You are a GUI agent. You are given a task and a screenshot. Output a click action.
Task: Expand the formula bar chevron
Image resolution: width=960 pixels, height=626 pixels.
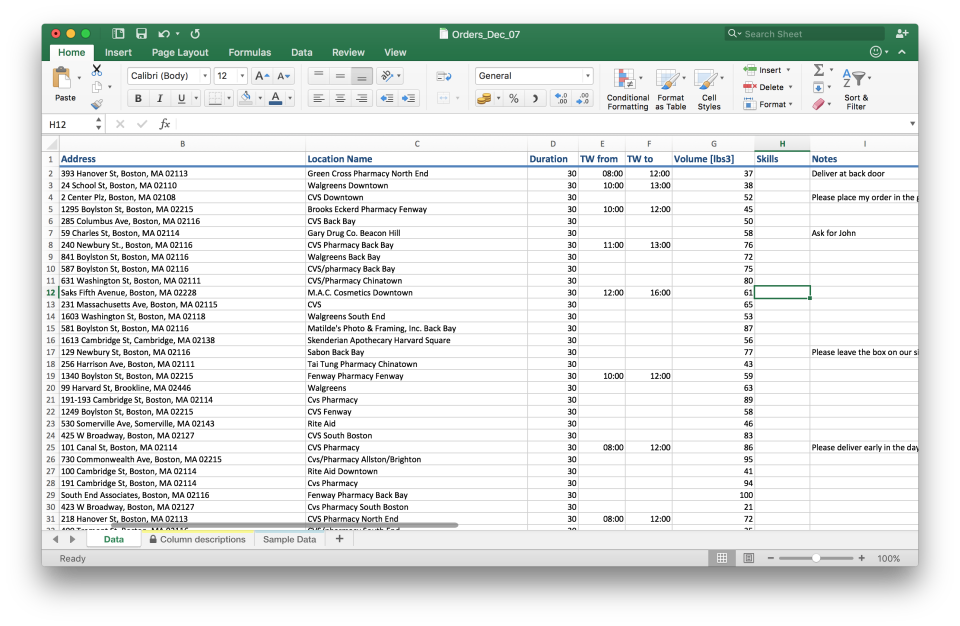pos(912,124)
